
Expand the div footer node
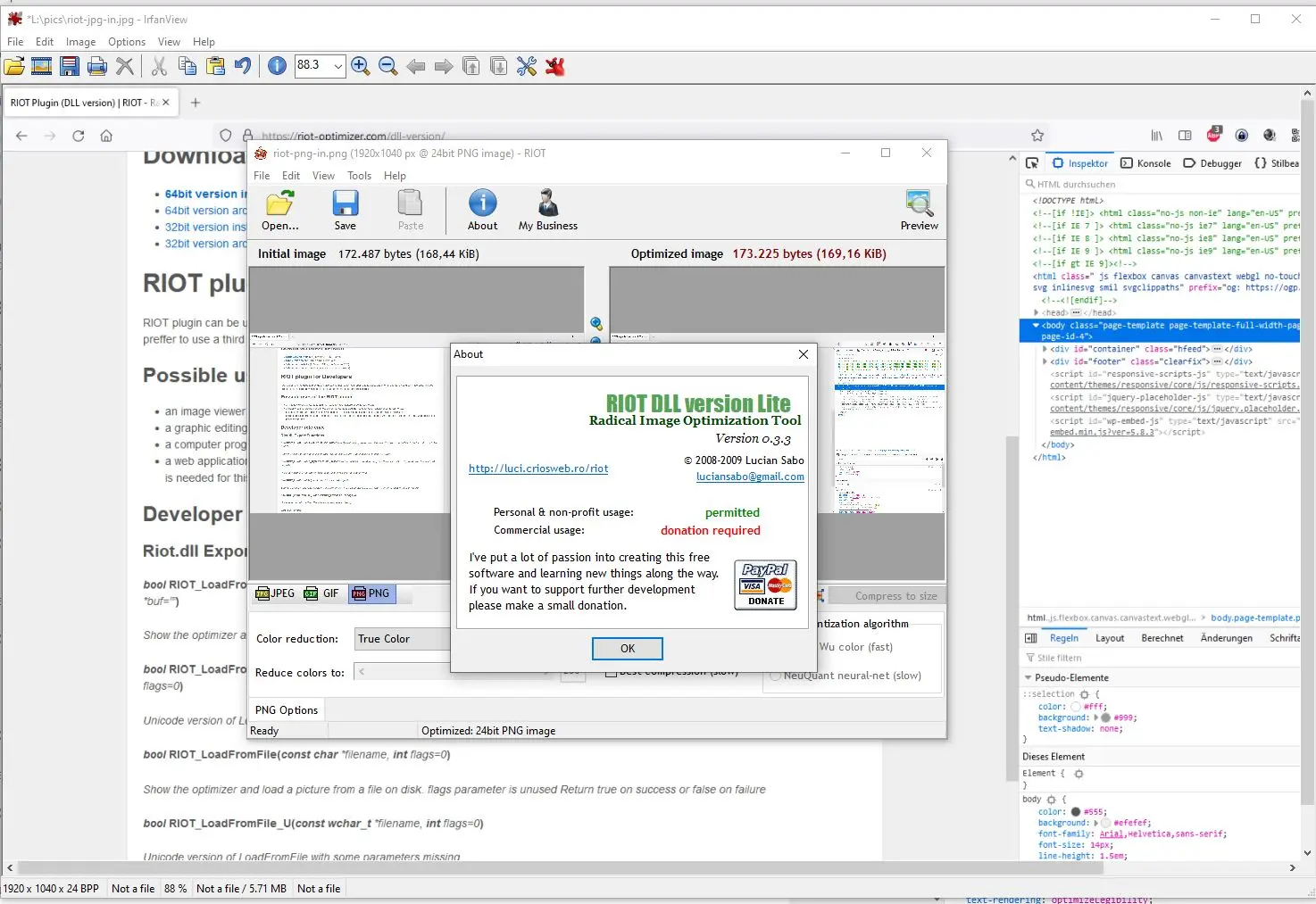1045,361
